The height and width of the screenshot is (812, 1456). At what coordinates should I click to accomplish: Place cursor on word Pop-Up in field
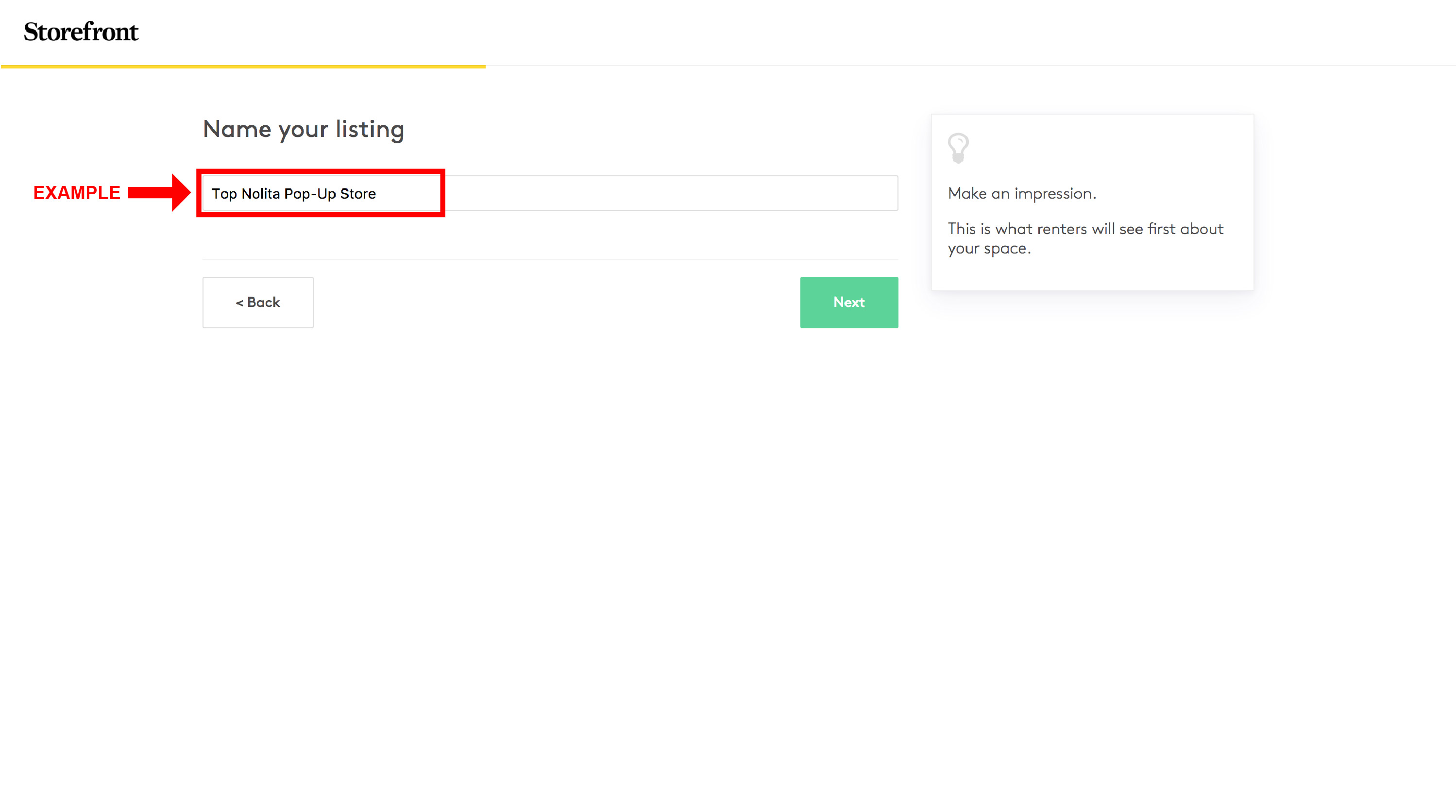tap(310, 194)
